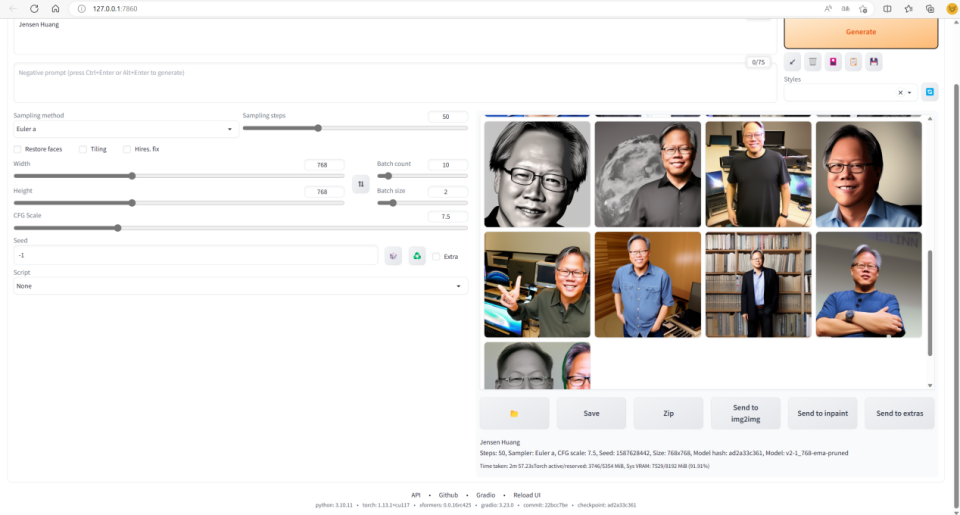960x515 pixels.
Task: Open the output folder icon button
Action: [514, 413]
